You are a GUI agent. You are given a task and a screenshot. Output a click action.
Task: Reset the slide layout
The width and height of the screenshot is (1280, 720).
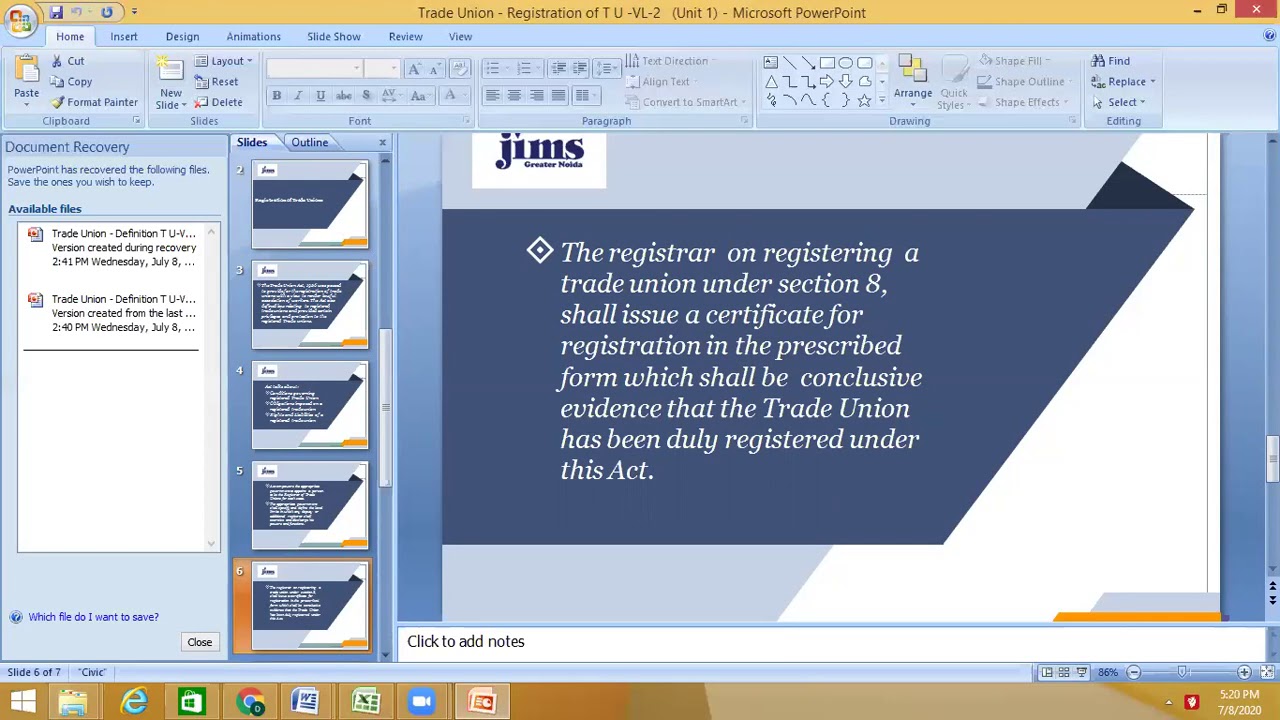[217, 82]
